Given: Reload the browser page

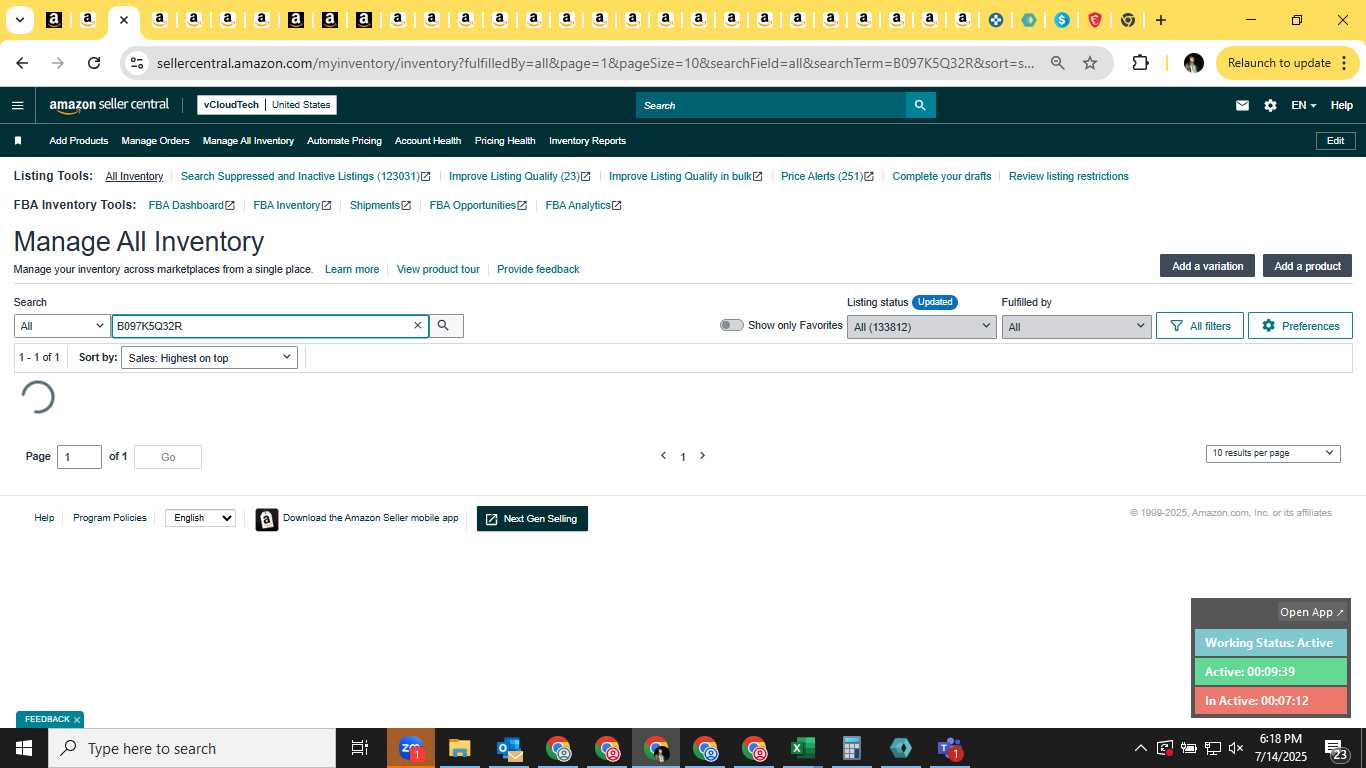Looking at the screenshot, I should [x=94, y=63].
